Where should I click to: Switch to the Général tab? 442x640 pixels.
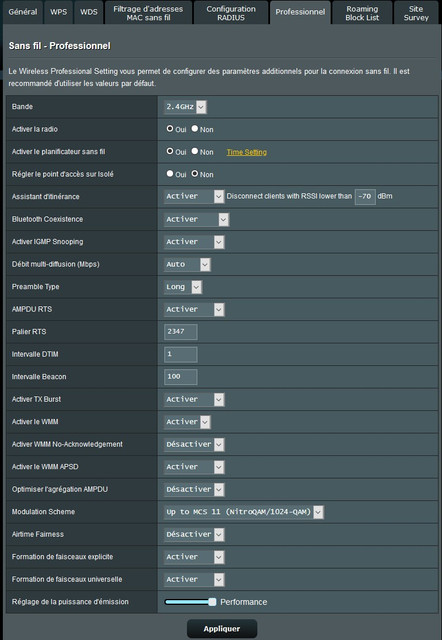click(x=23, y=12)
